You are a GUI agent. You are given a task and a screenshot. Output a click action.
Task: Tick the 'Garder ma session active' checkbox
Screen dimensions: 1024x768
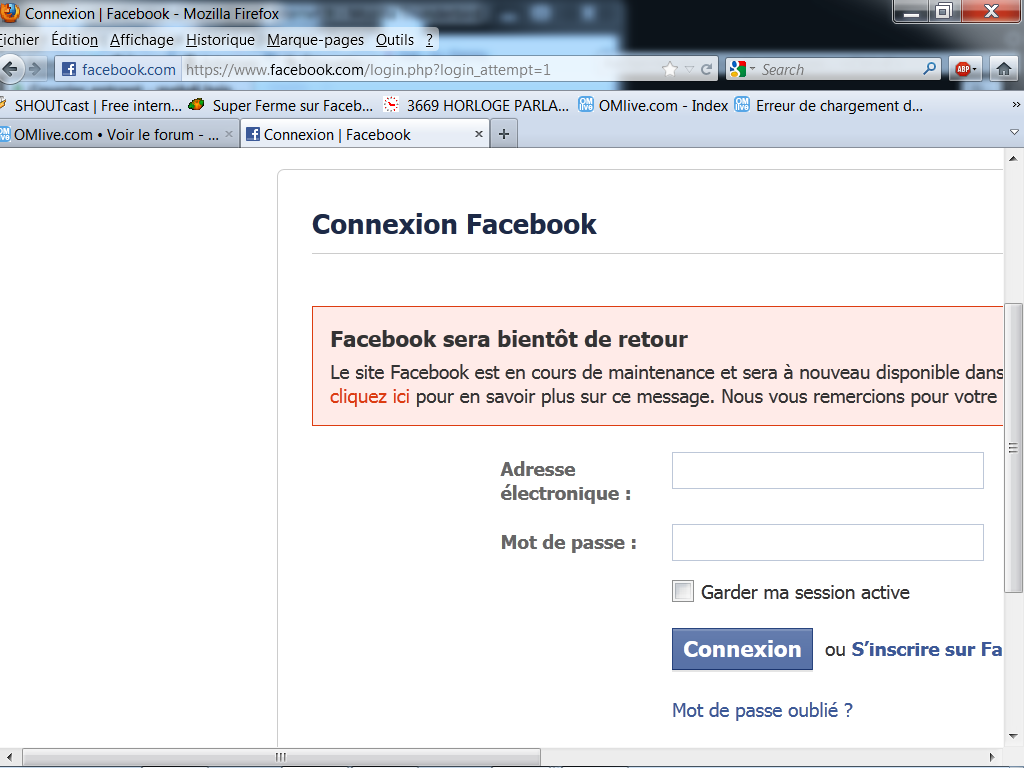click(683, 592)
